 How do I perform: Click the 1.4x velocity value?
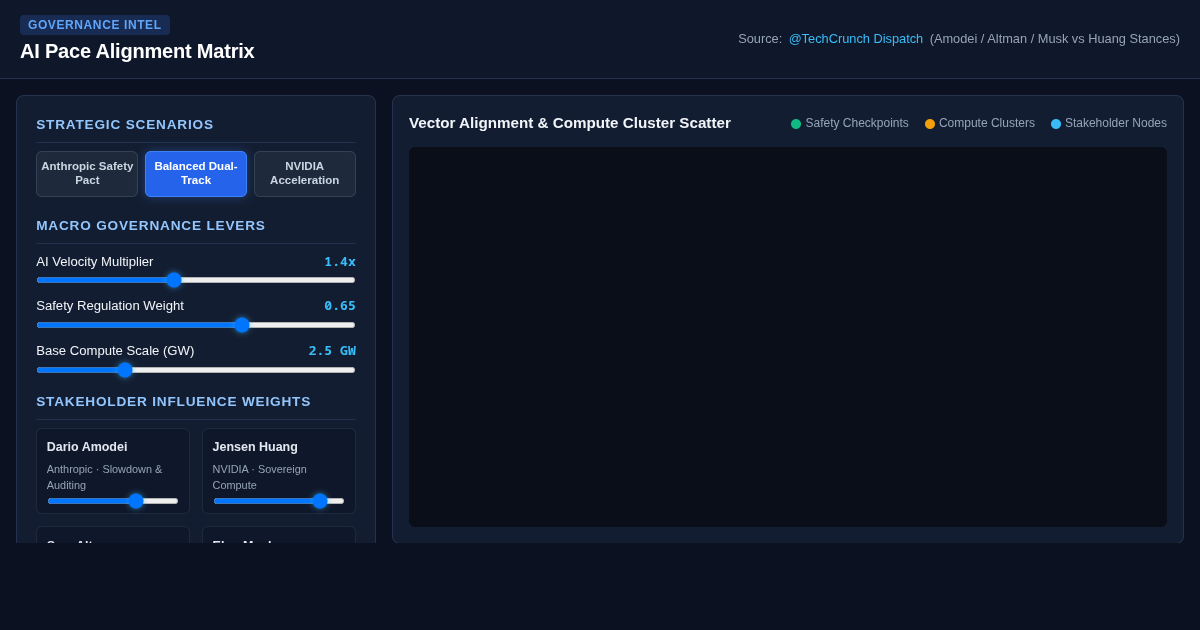340,262
